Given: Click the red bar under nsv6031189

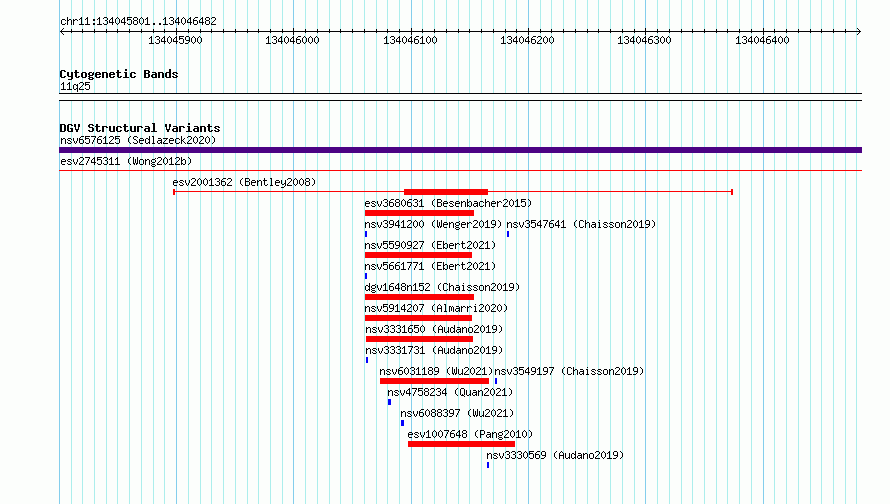Looking at the screenshot, I should (434, 381).
